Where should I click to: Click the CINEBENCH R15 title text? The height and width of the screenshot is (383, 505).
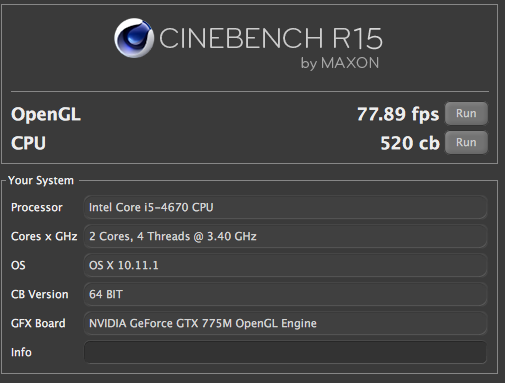pyautogui.click(x=271, y=38)
